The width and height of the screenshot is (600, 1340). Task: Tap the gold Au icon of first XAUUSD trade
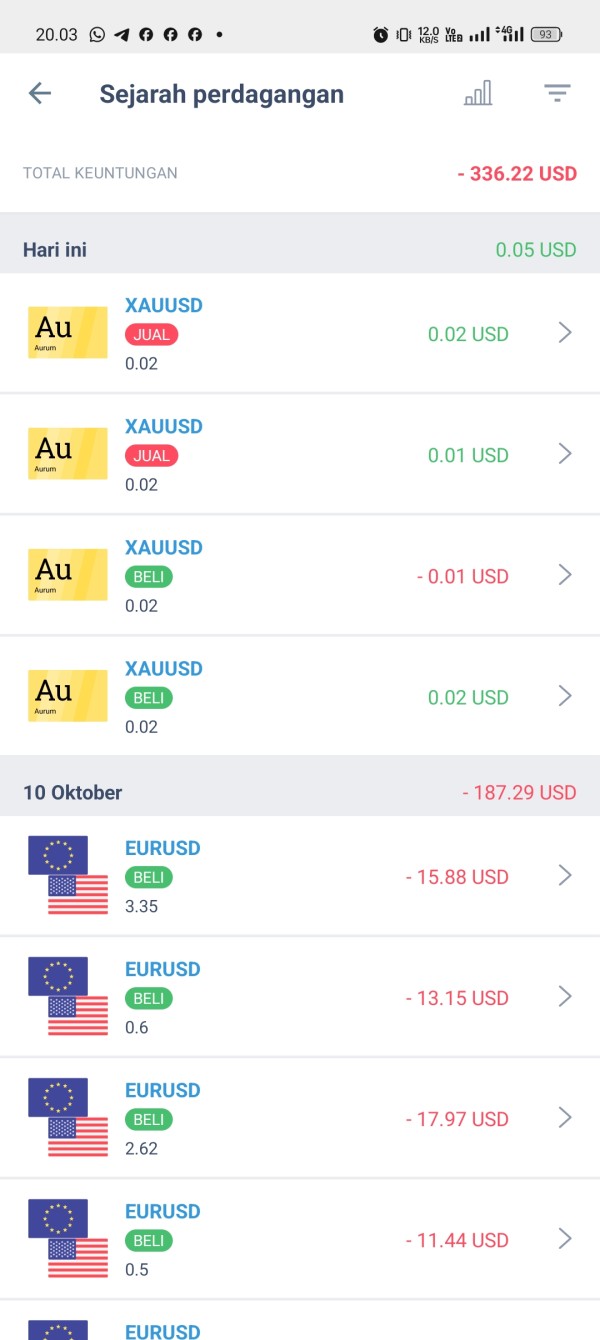click(x=68, y=333)
